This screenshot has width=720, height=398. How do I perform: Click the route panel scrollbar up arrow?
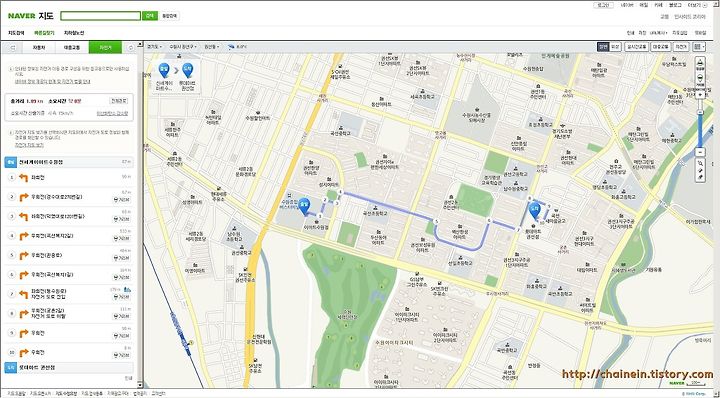click(x=141, y=45)
